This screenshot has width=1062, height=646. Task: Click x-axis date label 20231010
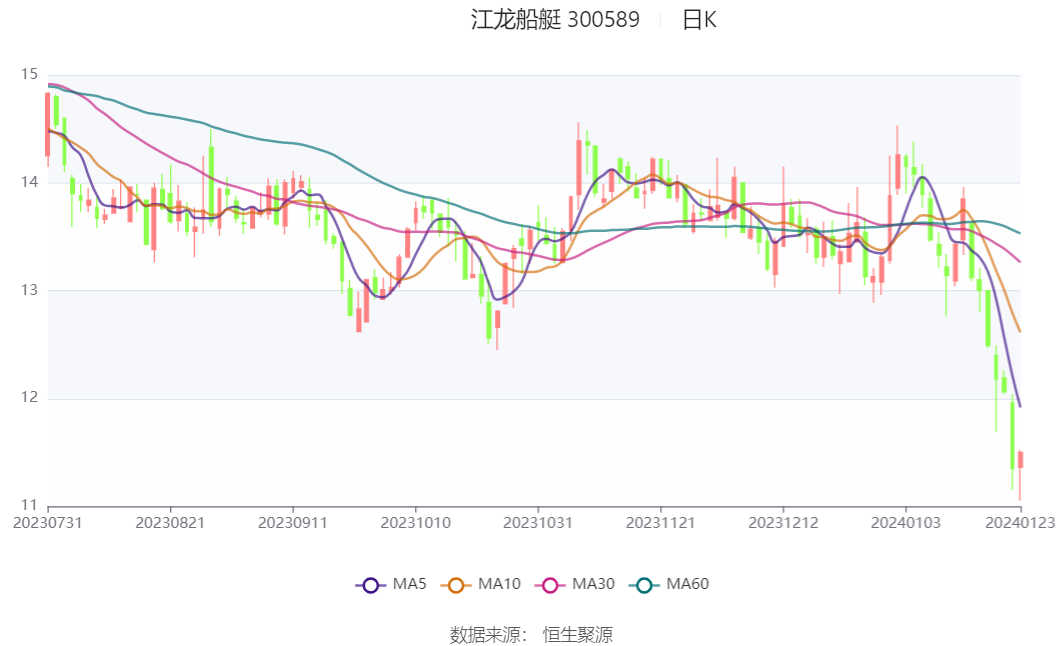415,523
